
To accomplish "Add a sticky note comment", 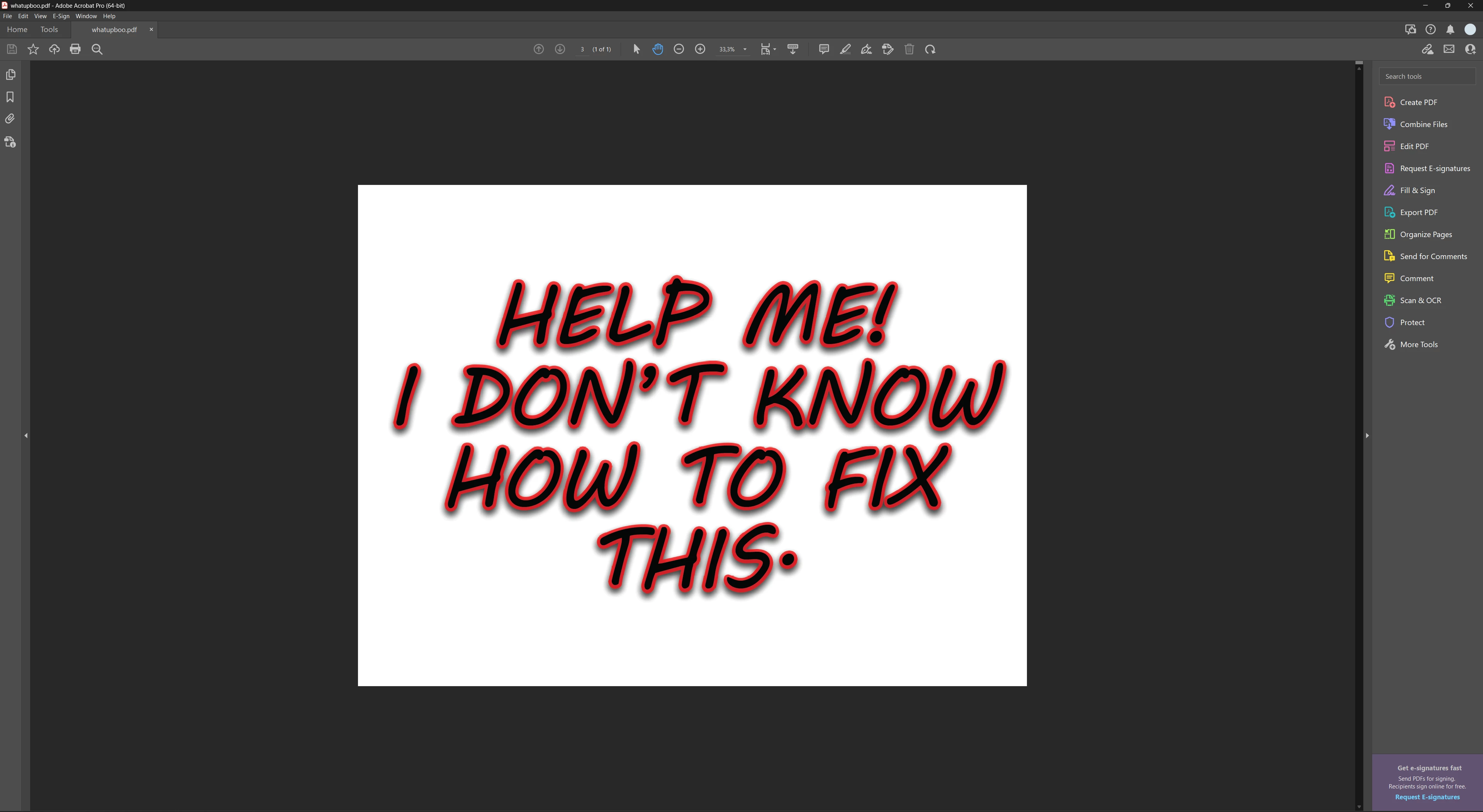I will [x=824, y=49].
